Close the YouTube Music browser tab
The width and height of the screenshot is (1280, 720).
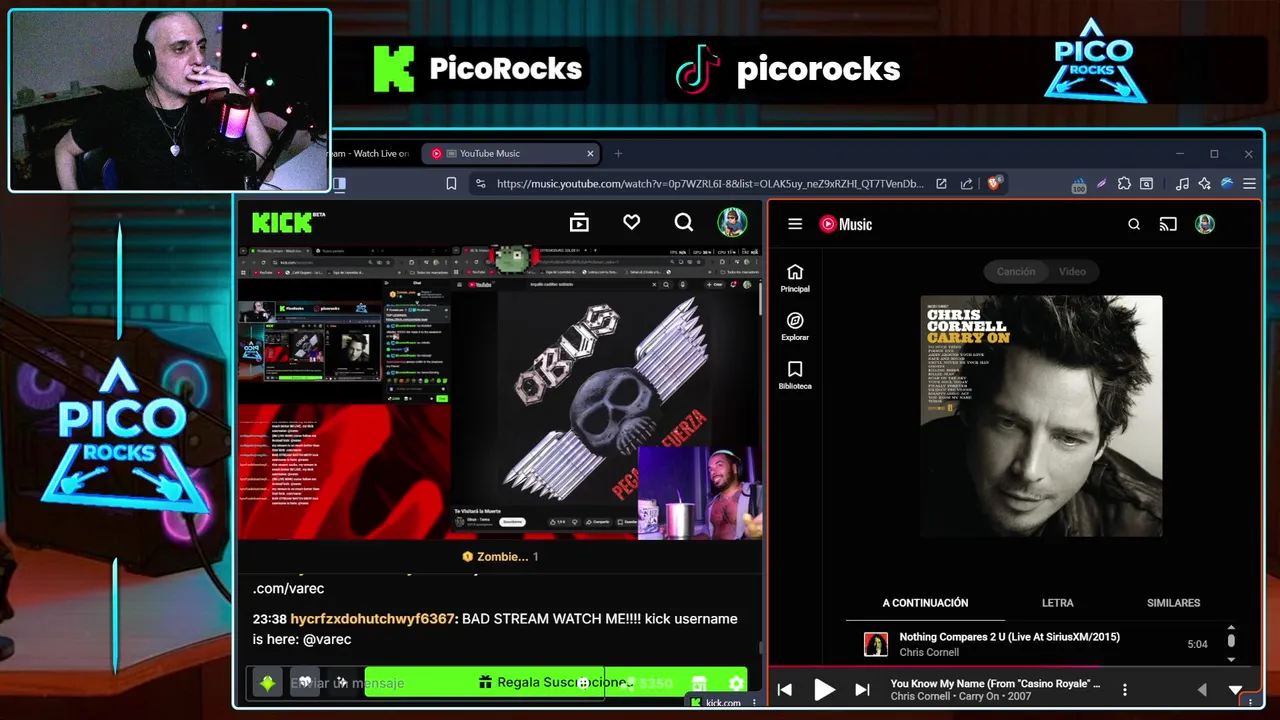click(590, 154)
